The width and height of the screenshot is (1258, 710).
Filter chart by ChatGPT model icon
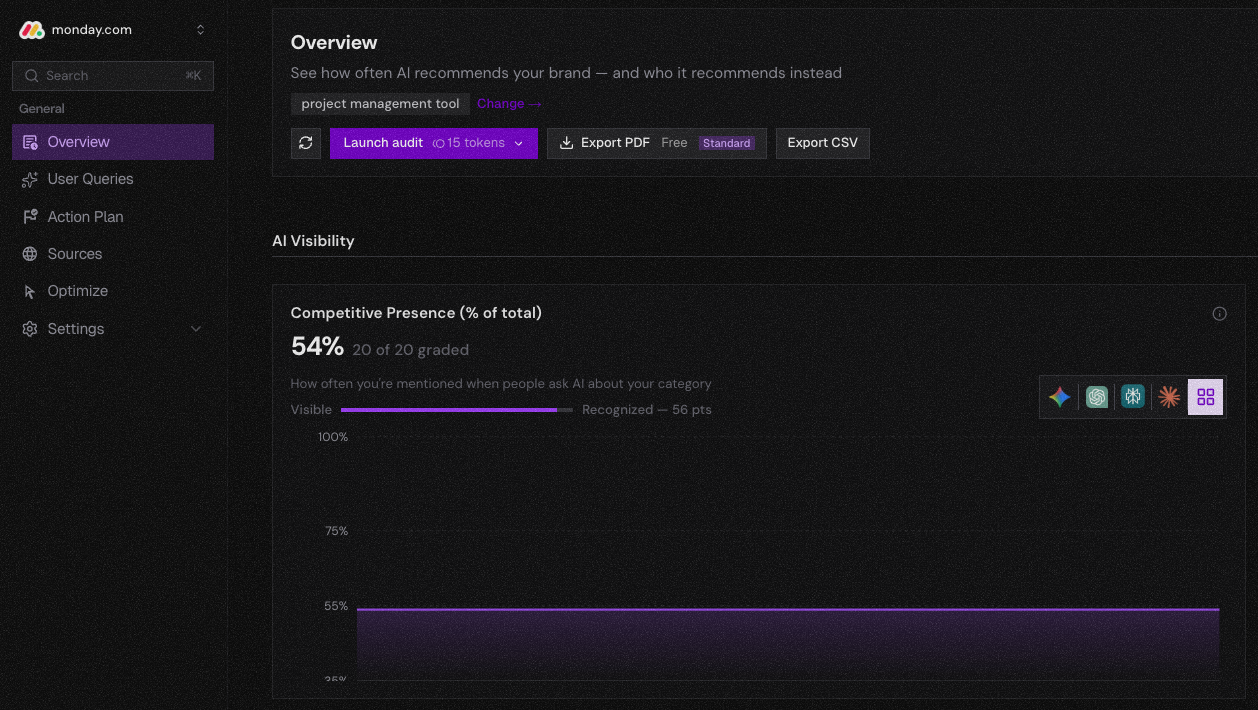(1097, 397)
